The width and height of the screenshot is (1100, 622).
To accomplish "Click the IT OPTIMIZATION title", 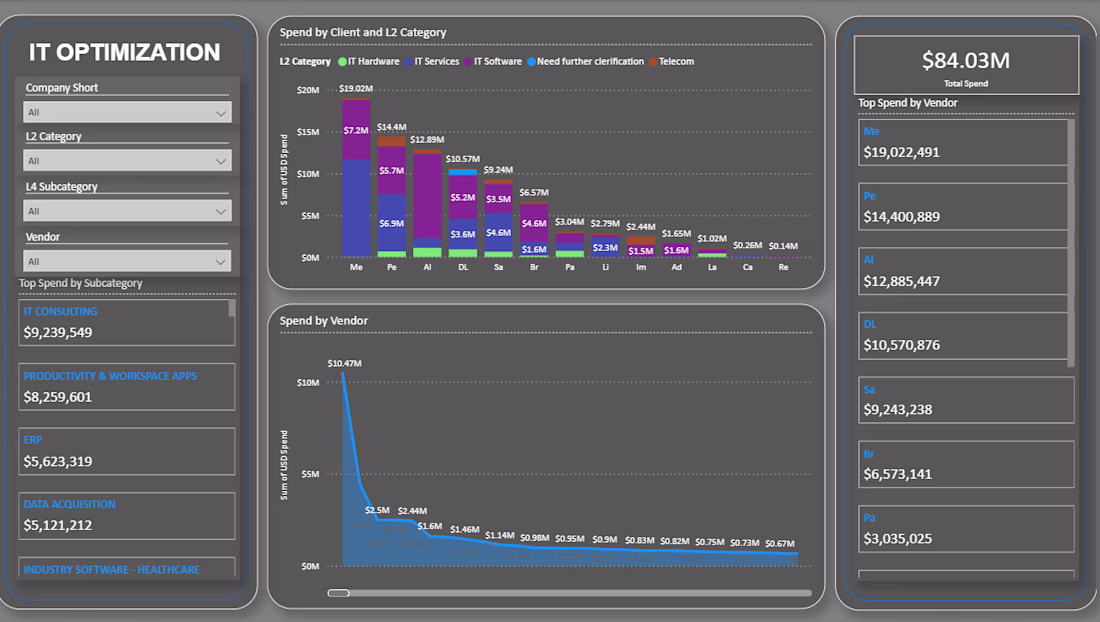I will (124, 52).
